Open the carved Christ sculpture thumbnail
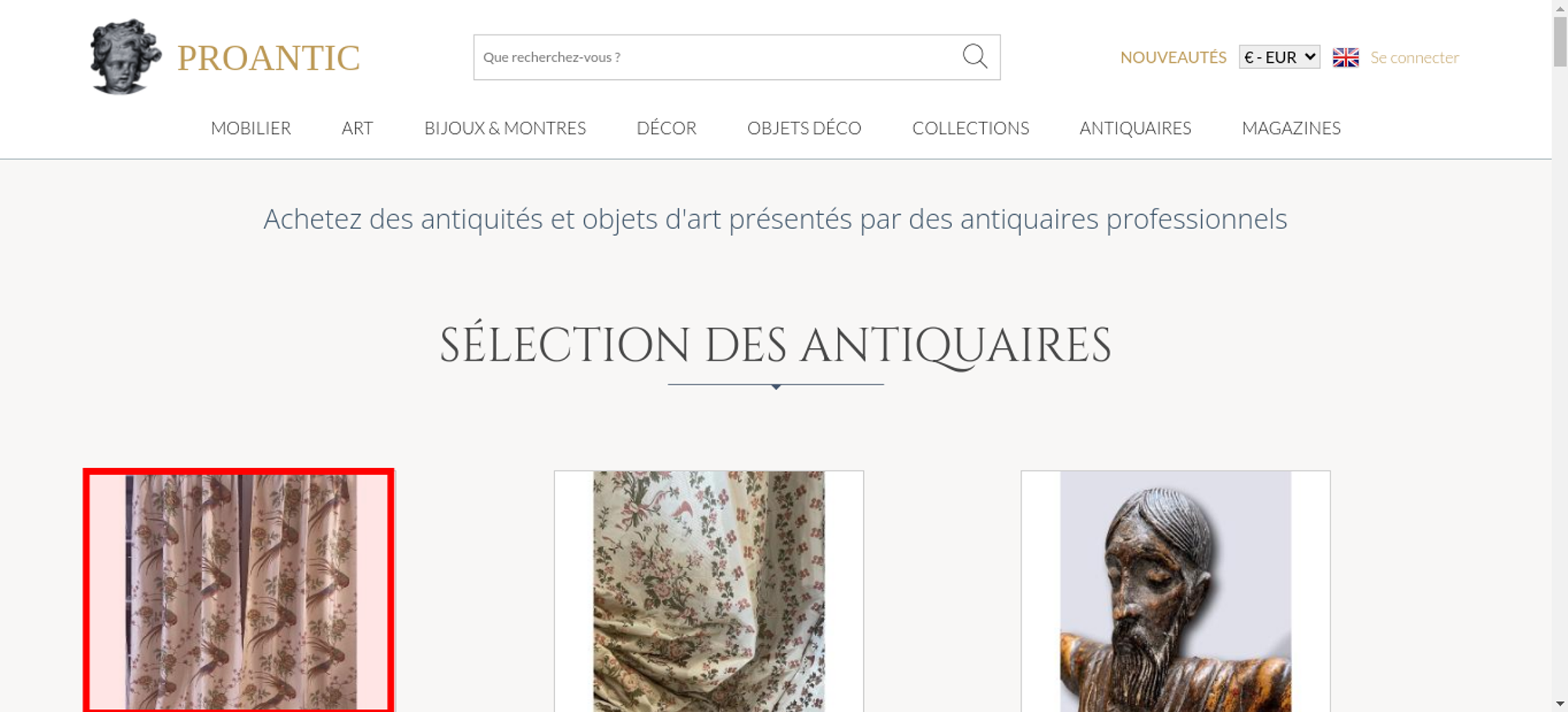This screenshot has width=1568, height=712. (x=1175, y=591)
